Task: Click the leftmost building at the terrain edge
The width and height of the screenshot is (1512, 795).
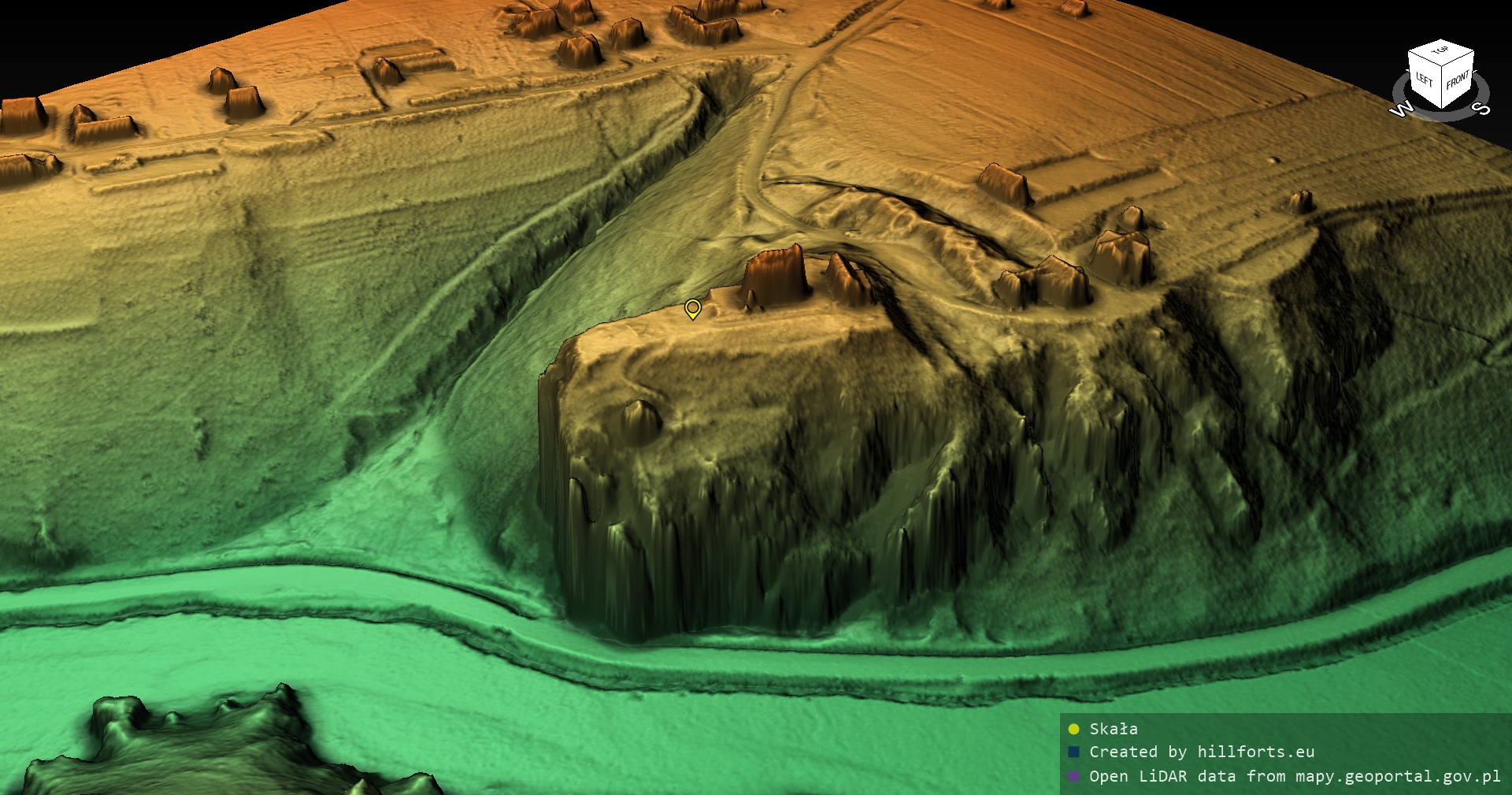Action: (22, 114)
